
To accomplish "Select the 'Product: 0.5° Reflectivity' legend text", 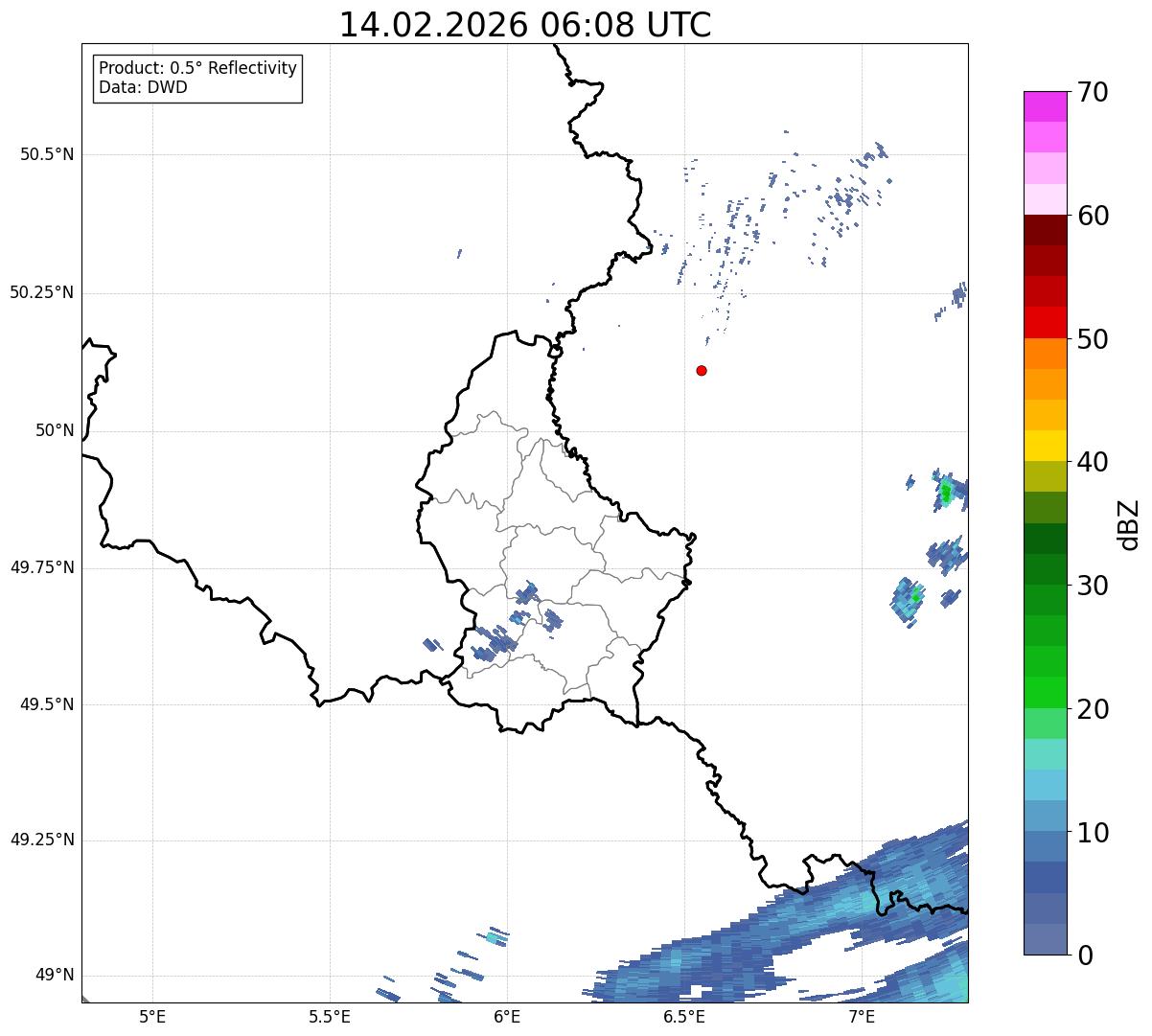I will (x=197, y=68).
